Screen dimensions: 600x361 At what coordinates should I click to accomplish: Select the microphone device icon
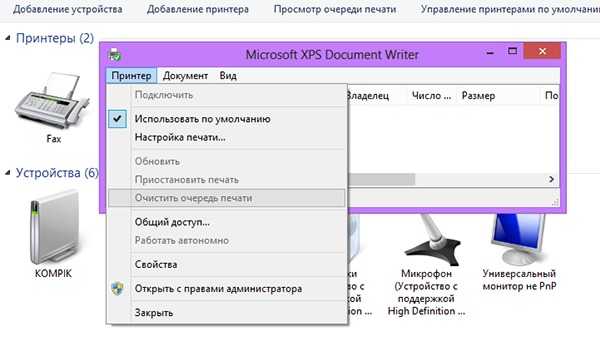(432, 240)
